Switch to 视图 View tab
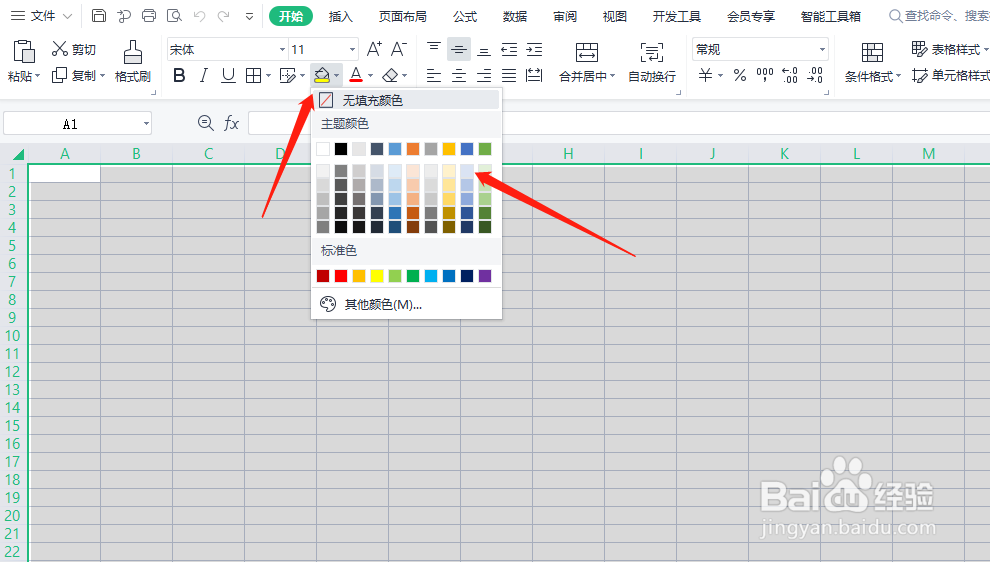 click(614, 16)
